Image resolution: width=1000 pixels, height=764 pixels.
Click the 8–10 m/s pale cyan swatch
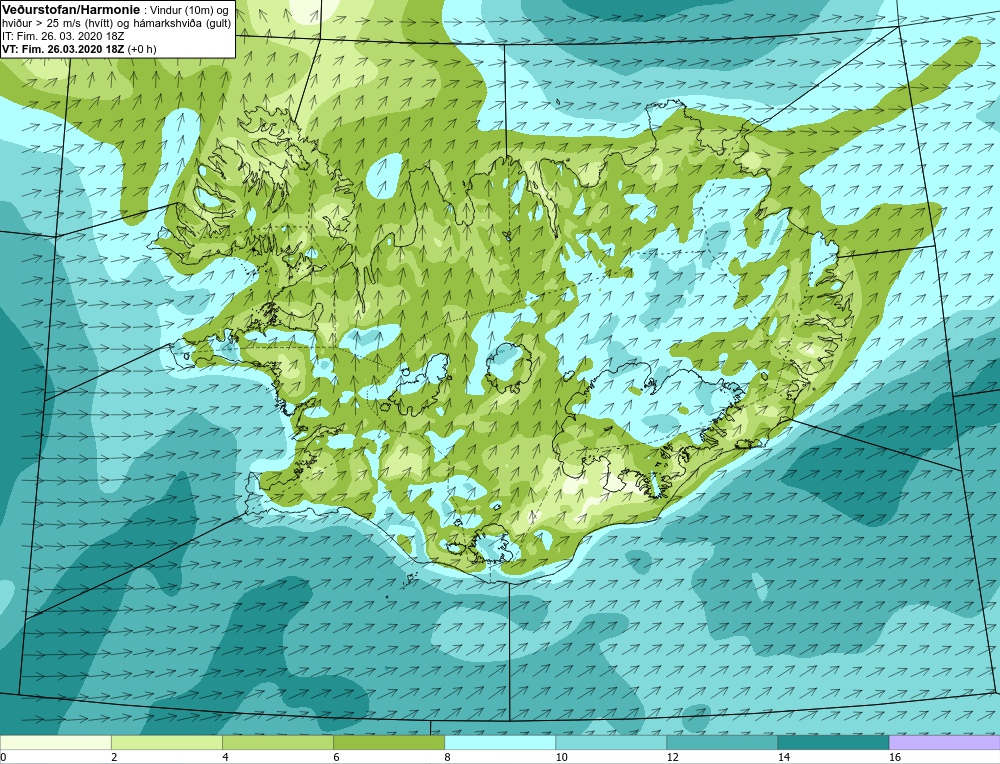[499, 743]
